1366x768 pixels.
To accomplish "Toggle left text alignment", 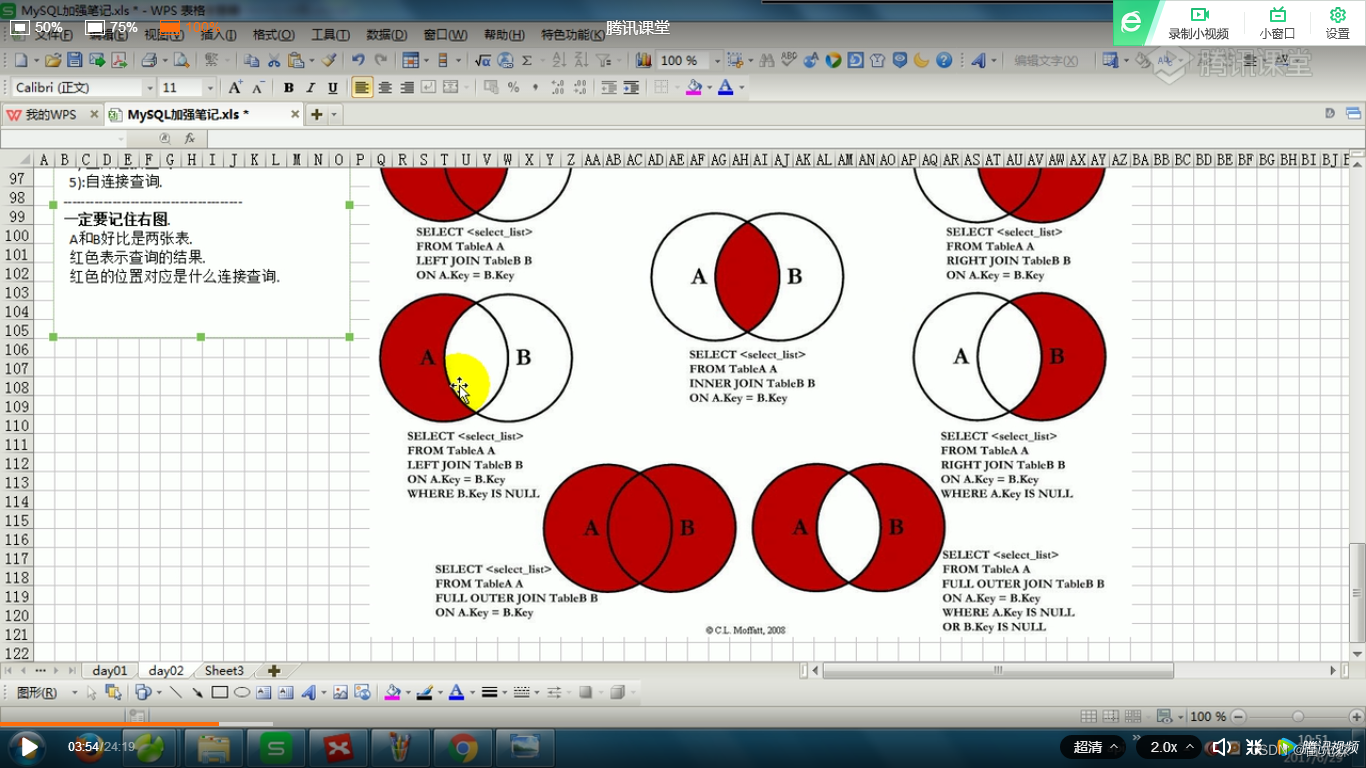I will coord(362,88).
